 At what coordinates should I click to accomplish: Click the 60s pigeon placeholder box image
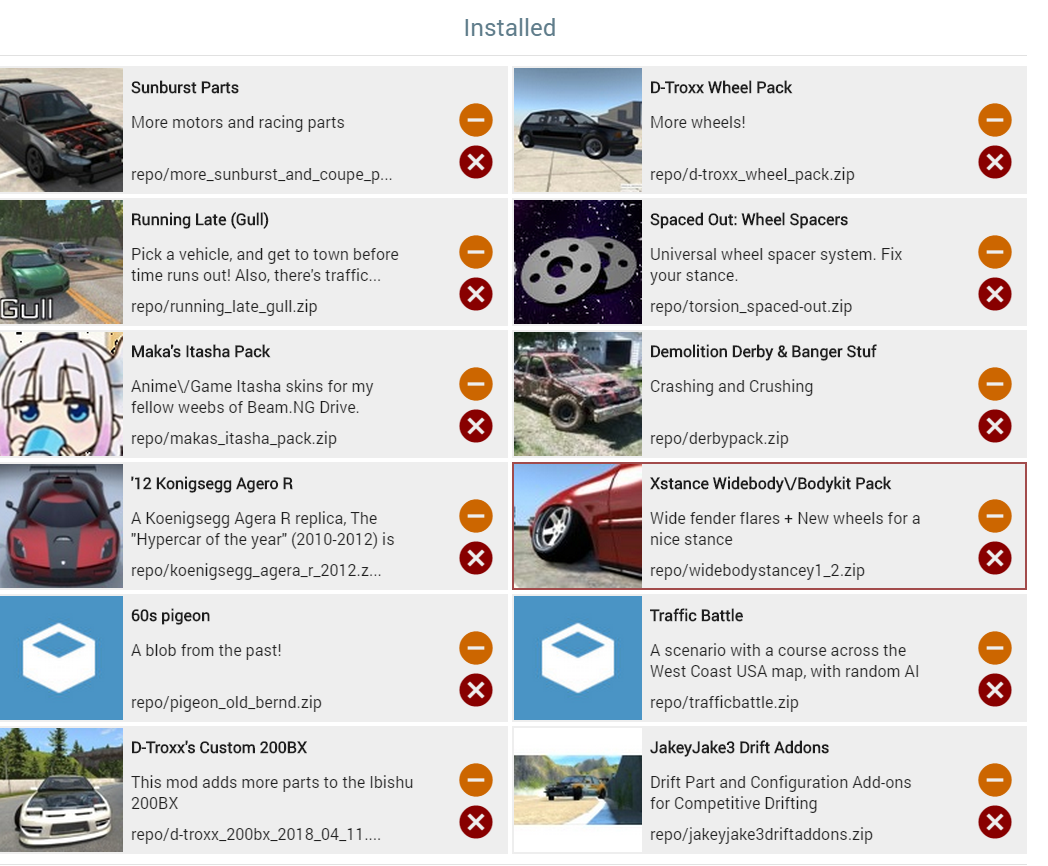[61, 658]
